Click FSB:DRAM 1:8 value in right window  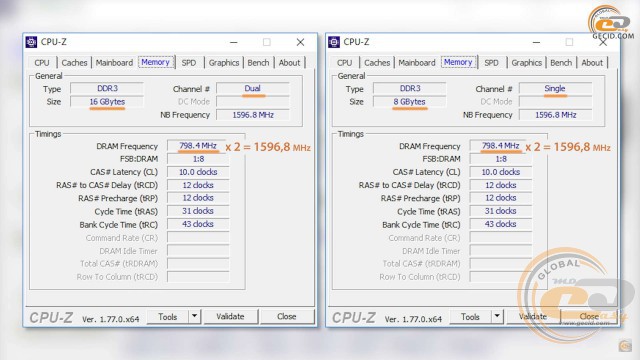tap(500, 159)
